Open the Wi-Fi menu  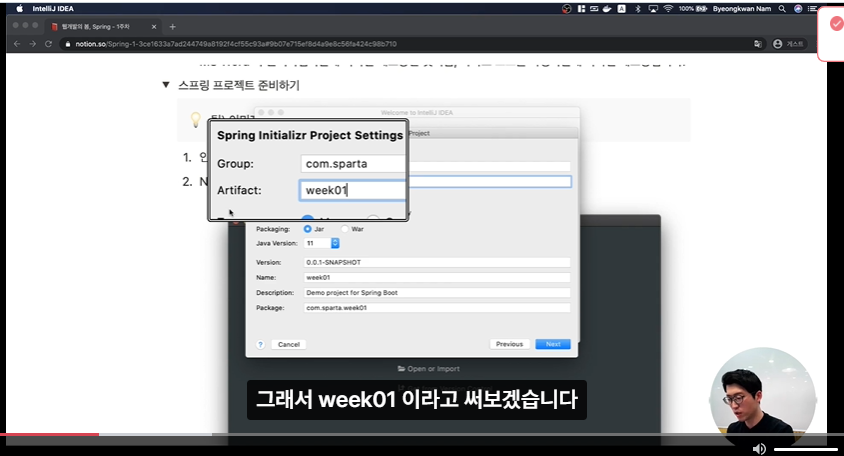668,9
